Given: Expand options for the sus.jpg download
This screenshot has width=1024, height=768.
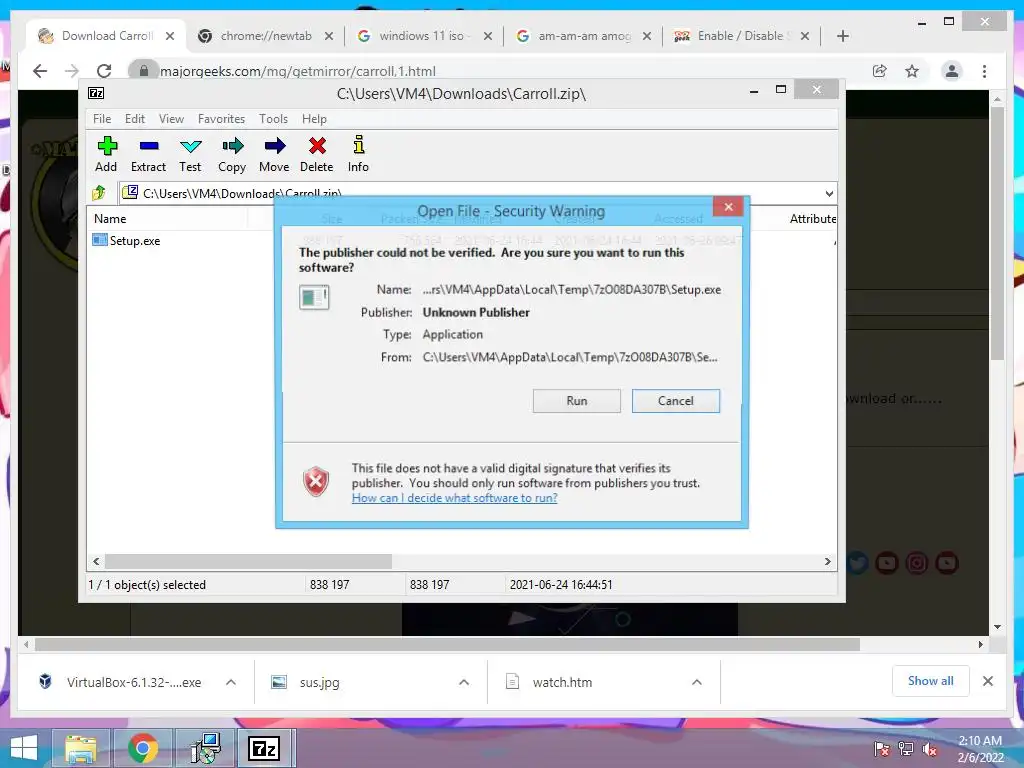Looking at the screenshot, I should (x=464, y=682).
